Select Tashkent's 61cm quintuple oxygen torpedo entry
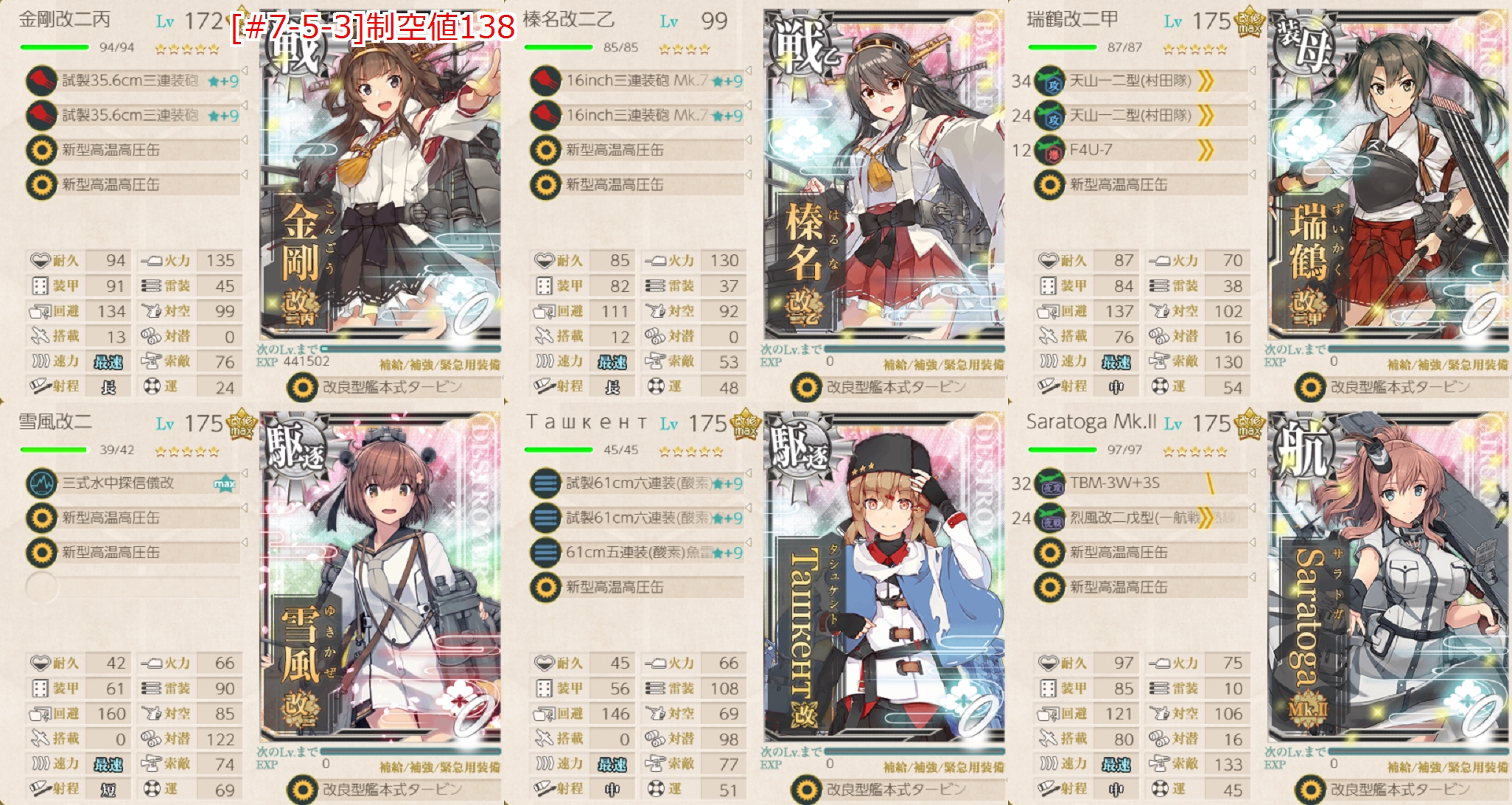1512x805 pixels. (x=637, y=552)
